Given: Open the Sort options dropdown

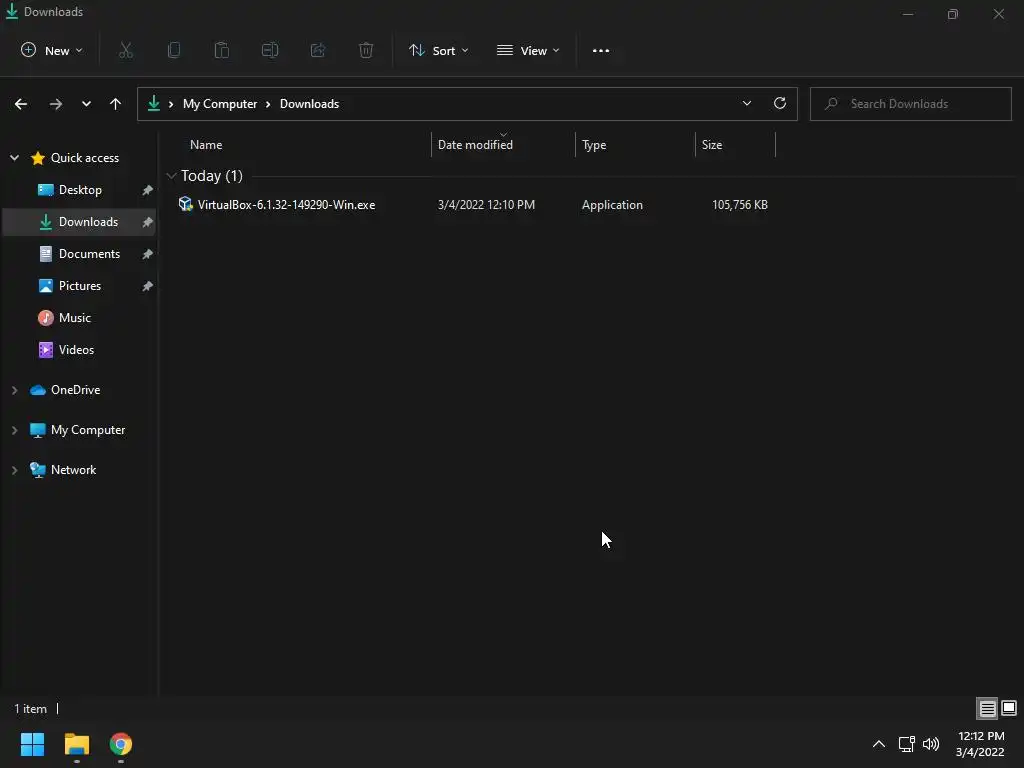Looking at the screenshot, I should [439, 50].
